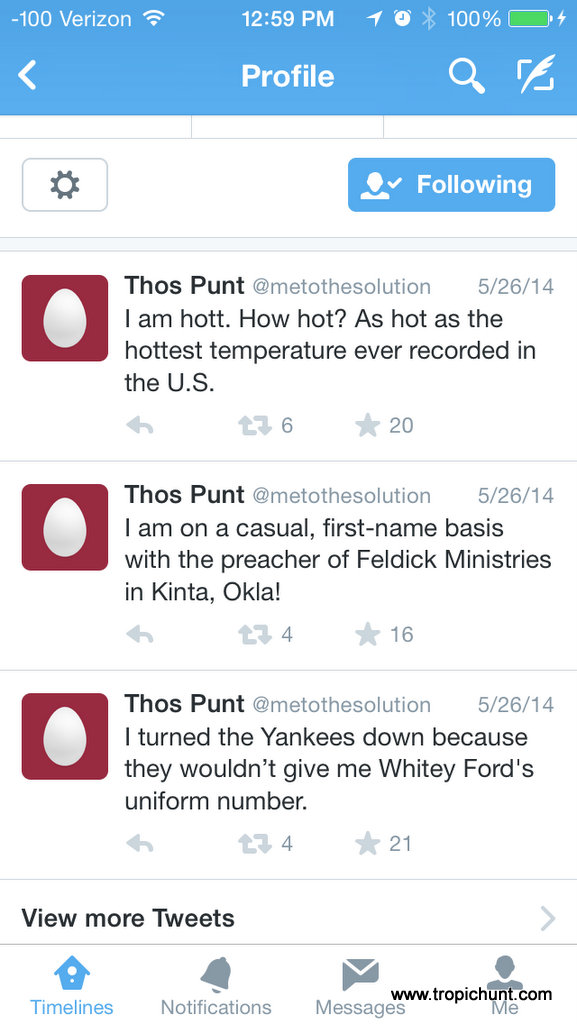Open the Notifications tab

[x=216, y=985]
